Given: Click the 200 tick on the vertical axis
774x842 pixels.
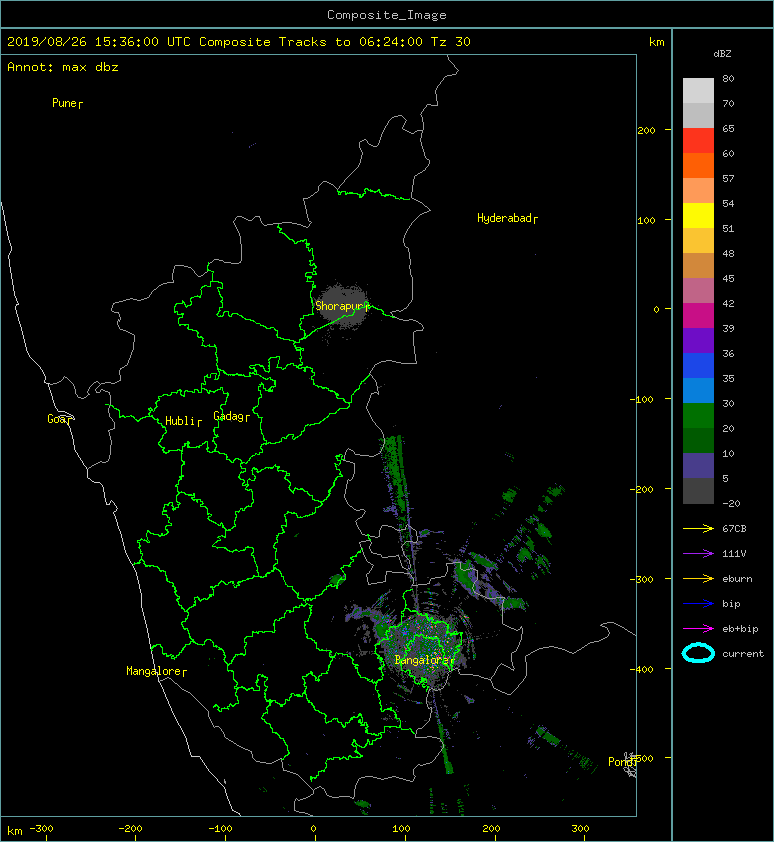Looking at the screenshot, I should coord(646,130).
